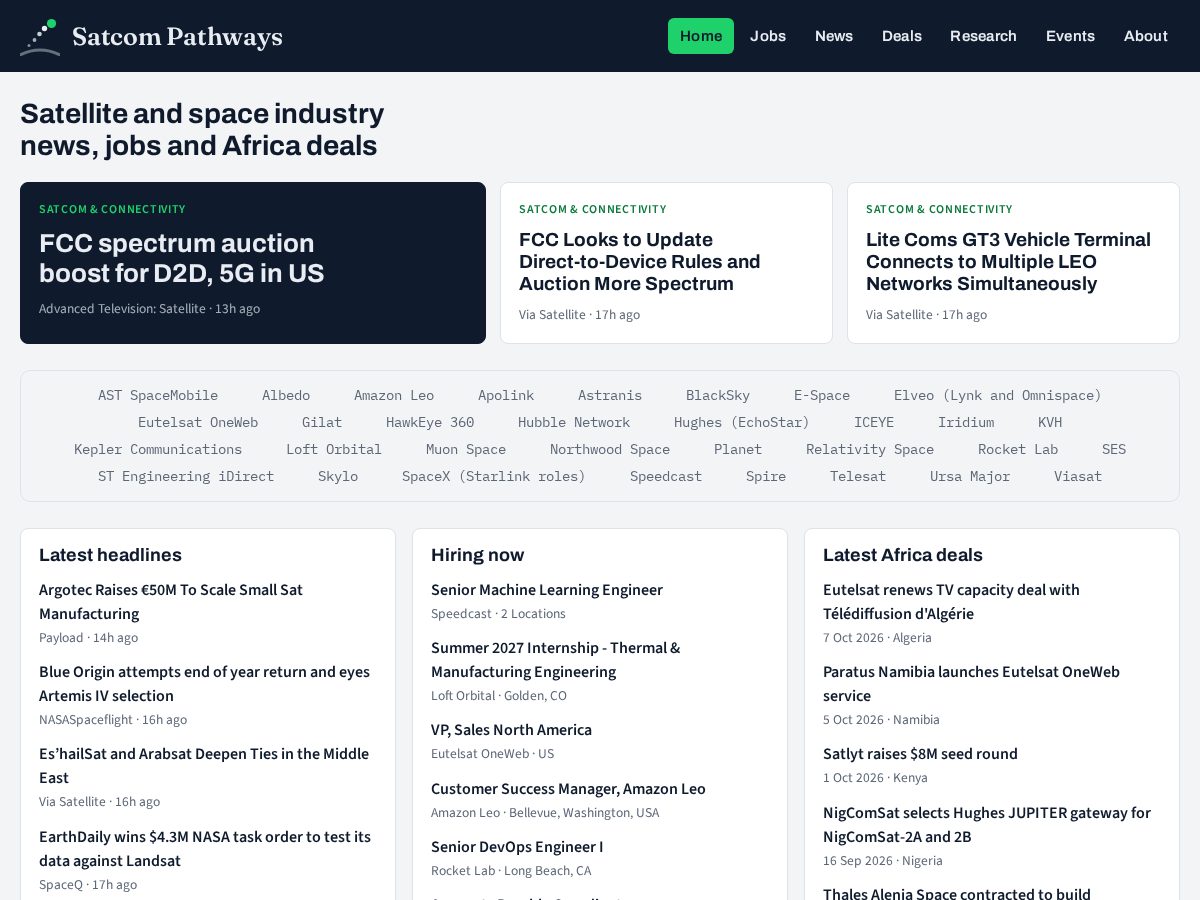
Task: Go to the Home nav tab
Action: (701, 36)
